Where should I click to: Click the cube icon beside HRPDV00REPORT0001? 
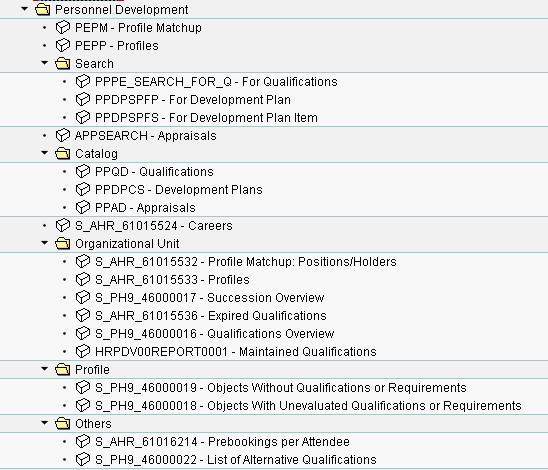[83, 351]
